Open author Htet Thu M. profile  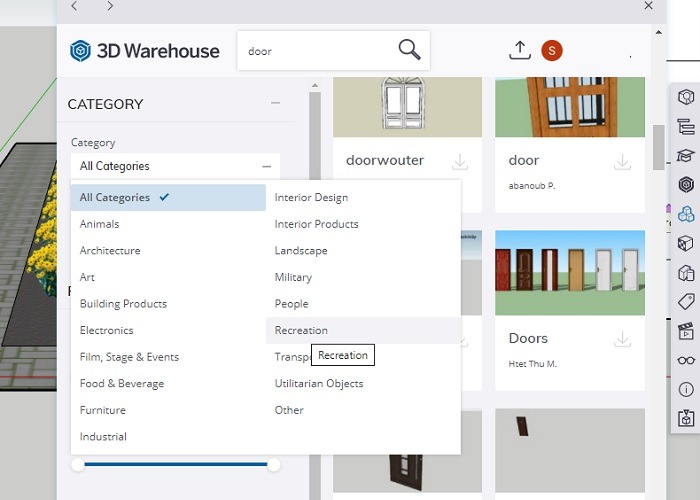(x=533, y=364)
